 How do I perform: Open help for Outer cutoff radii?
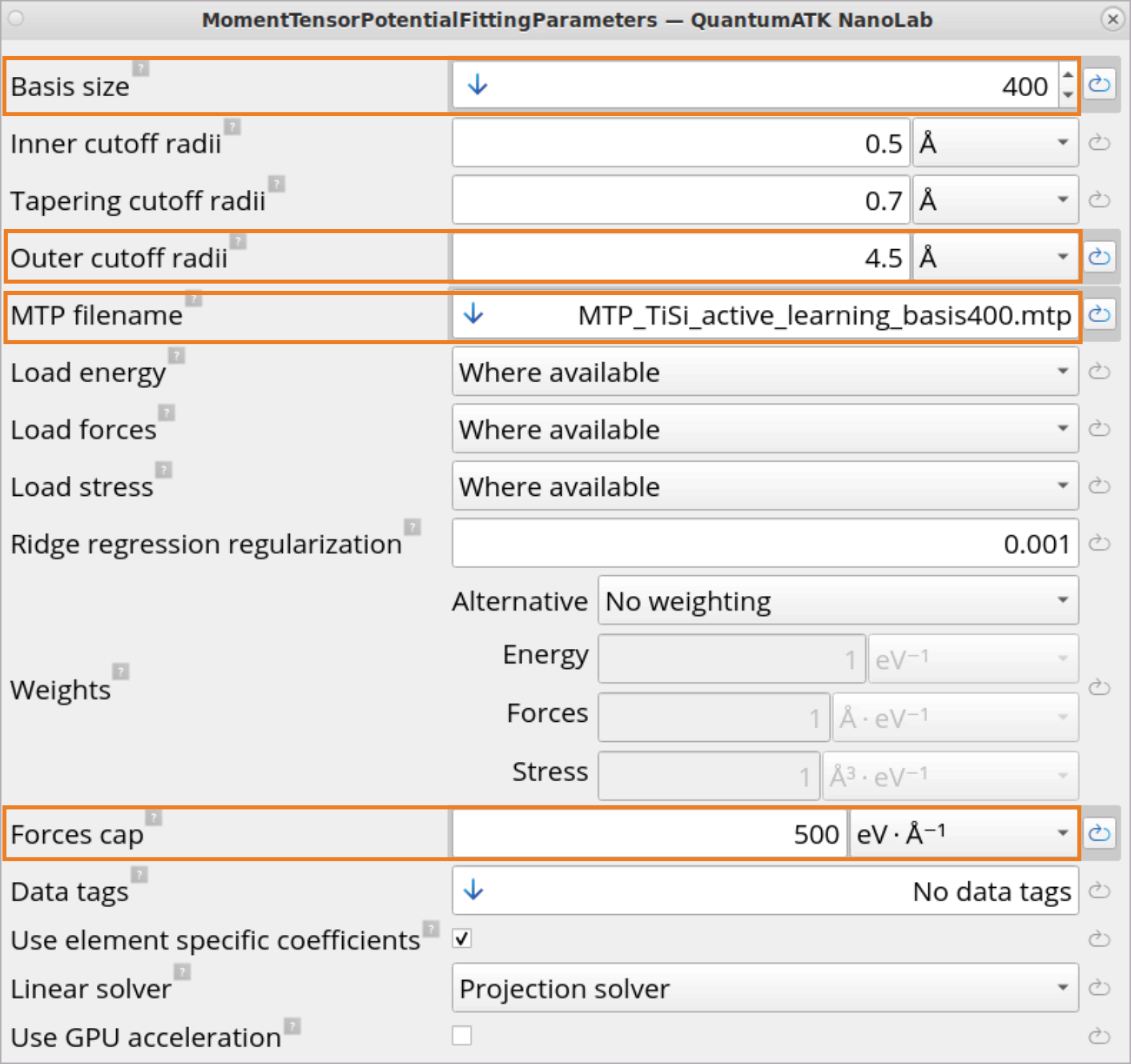click(x=238, y=241)
